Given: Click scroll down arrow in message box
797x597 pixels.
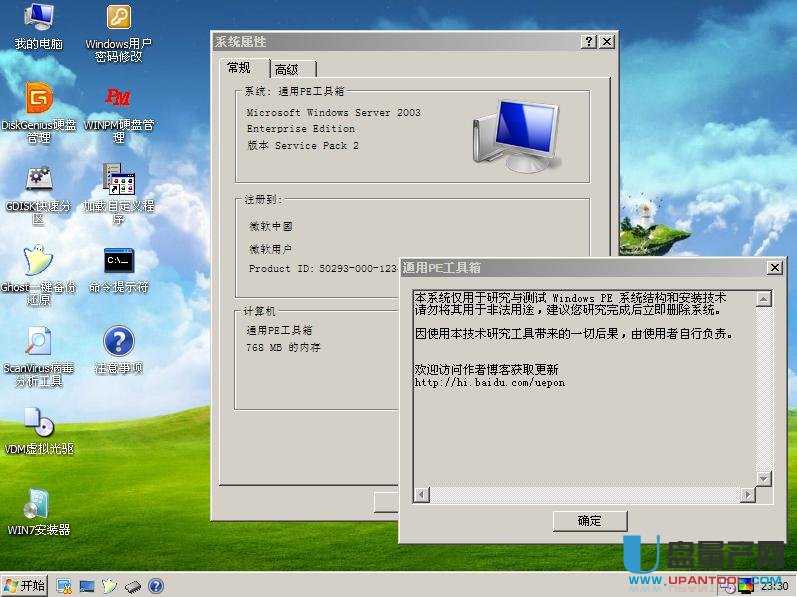Looking at the screenshot, I should 763,478.
